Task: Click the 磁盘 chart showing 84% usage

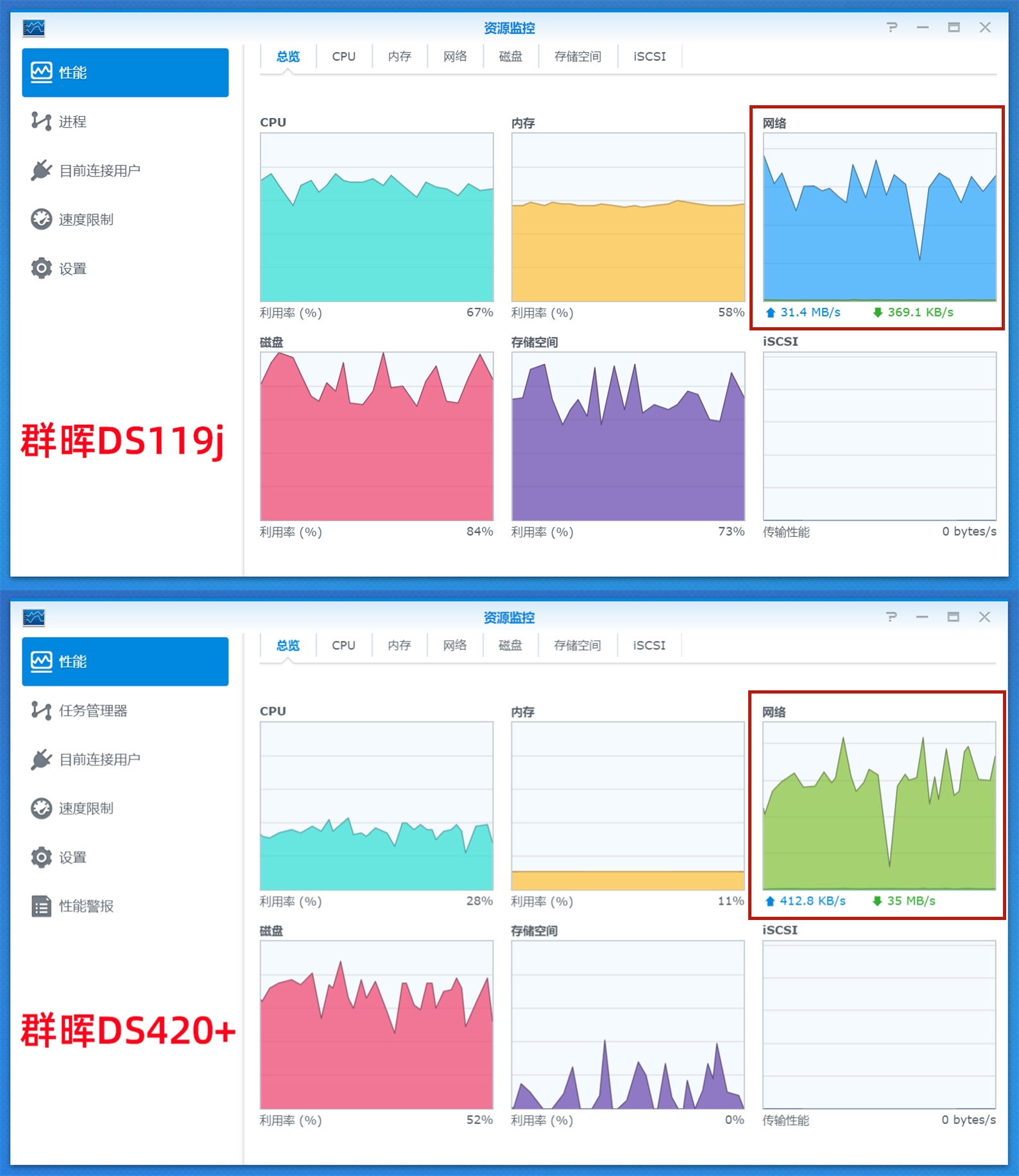Action: (x=377, y=436)
